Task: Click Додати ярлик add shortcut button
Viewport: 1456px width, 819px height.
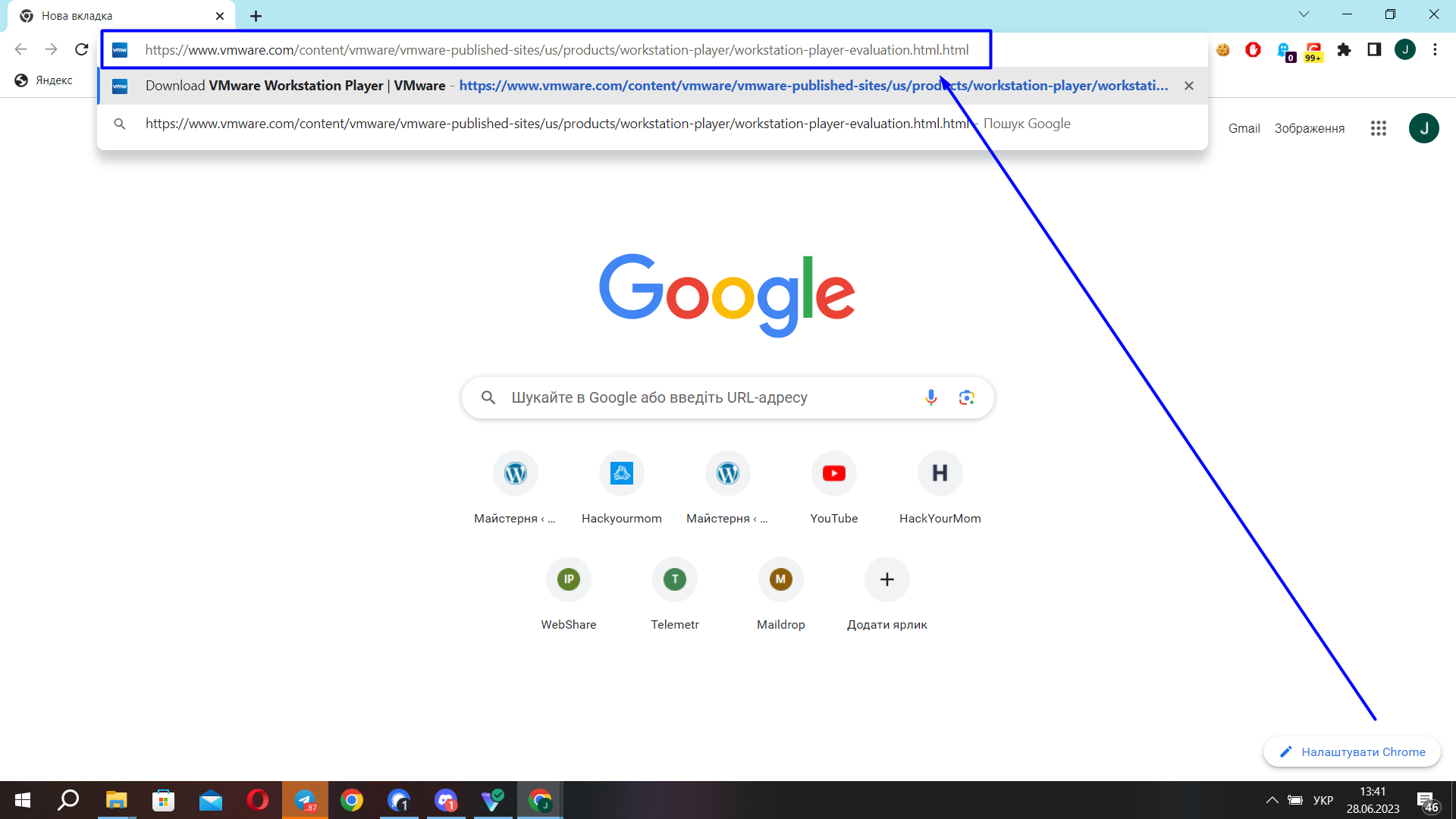Action: coord(886,580)
